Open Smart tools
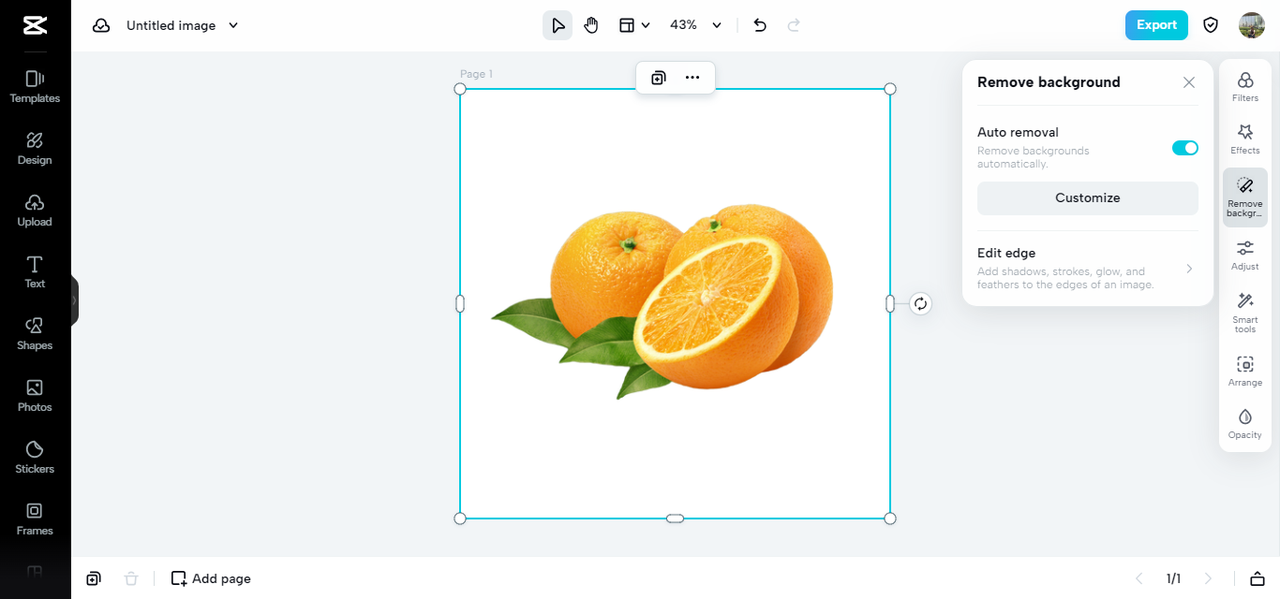 [x=1245, y=312]
